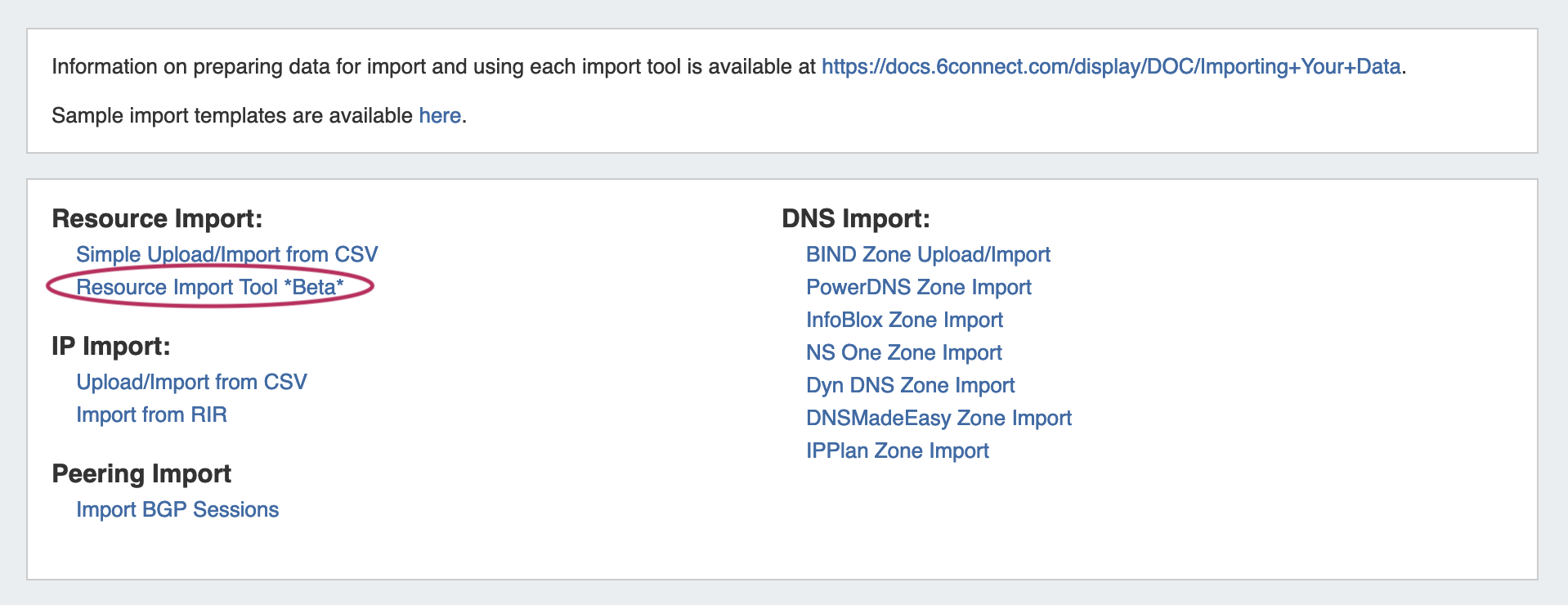1568x605 pixels.
Task: Click the Peering Import section heading
Action: (x=141, y=474)
